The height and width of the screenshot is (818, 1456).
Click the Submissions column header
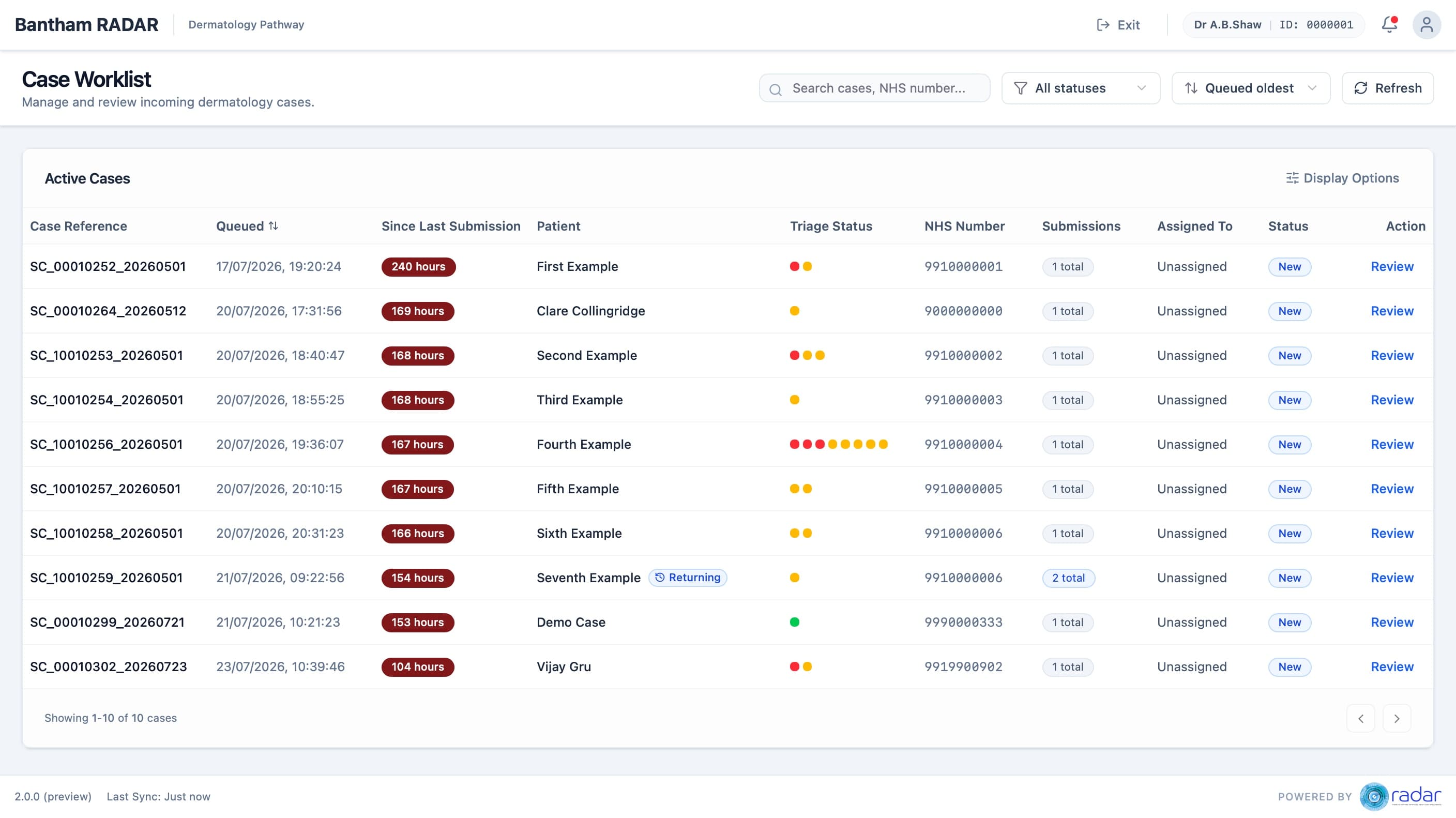click(1081, 226)
